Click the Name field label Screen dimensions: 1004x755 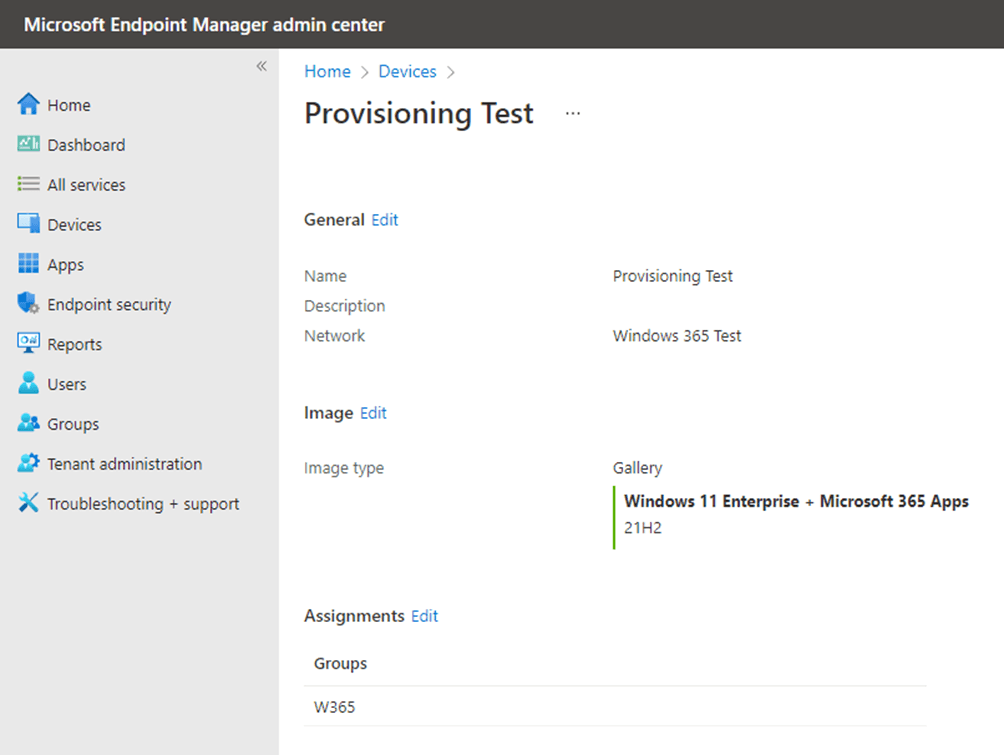(x=325, y=276)
